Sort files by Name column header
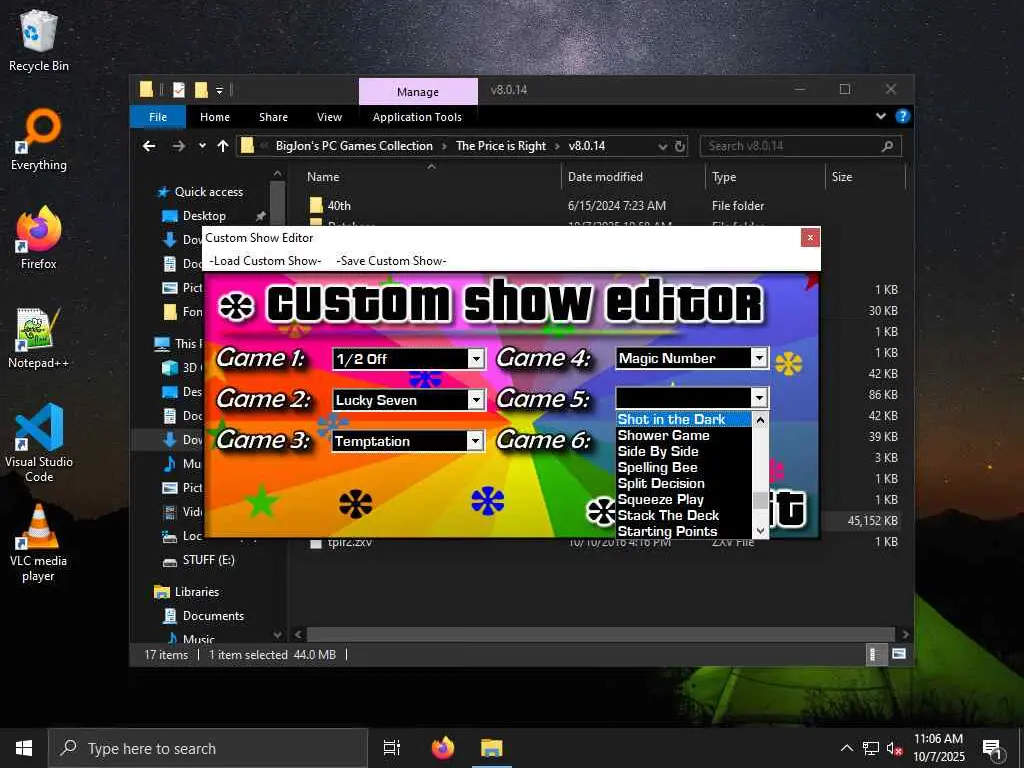Viewport: 1024px width, 768px height. coord(323,177)
